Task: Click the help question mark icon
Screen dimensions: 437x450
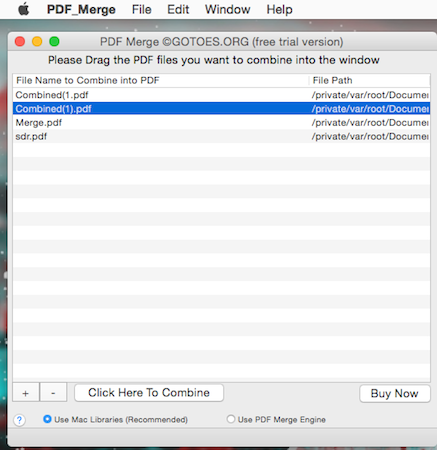Action: (19, 420)
